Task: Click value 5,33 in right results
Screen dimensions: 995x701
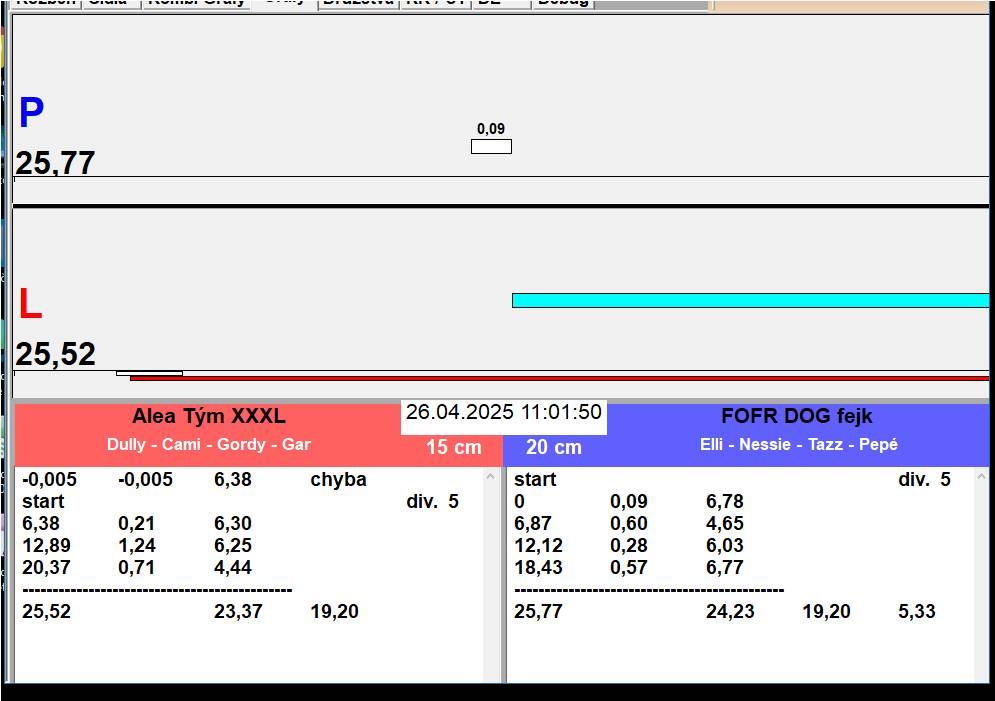Action: tap(916, 611)
